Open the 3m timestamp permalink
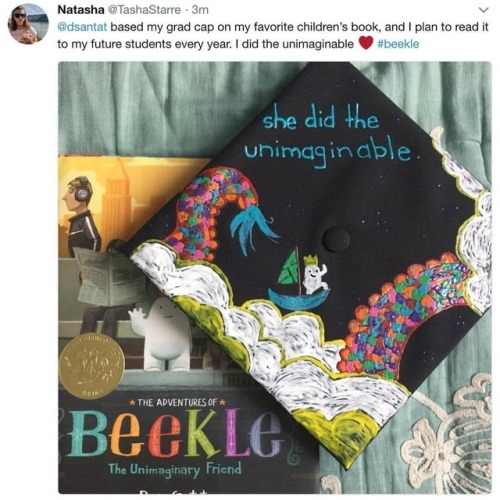The image size is (500, 500). (200, 10)
